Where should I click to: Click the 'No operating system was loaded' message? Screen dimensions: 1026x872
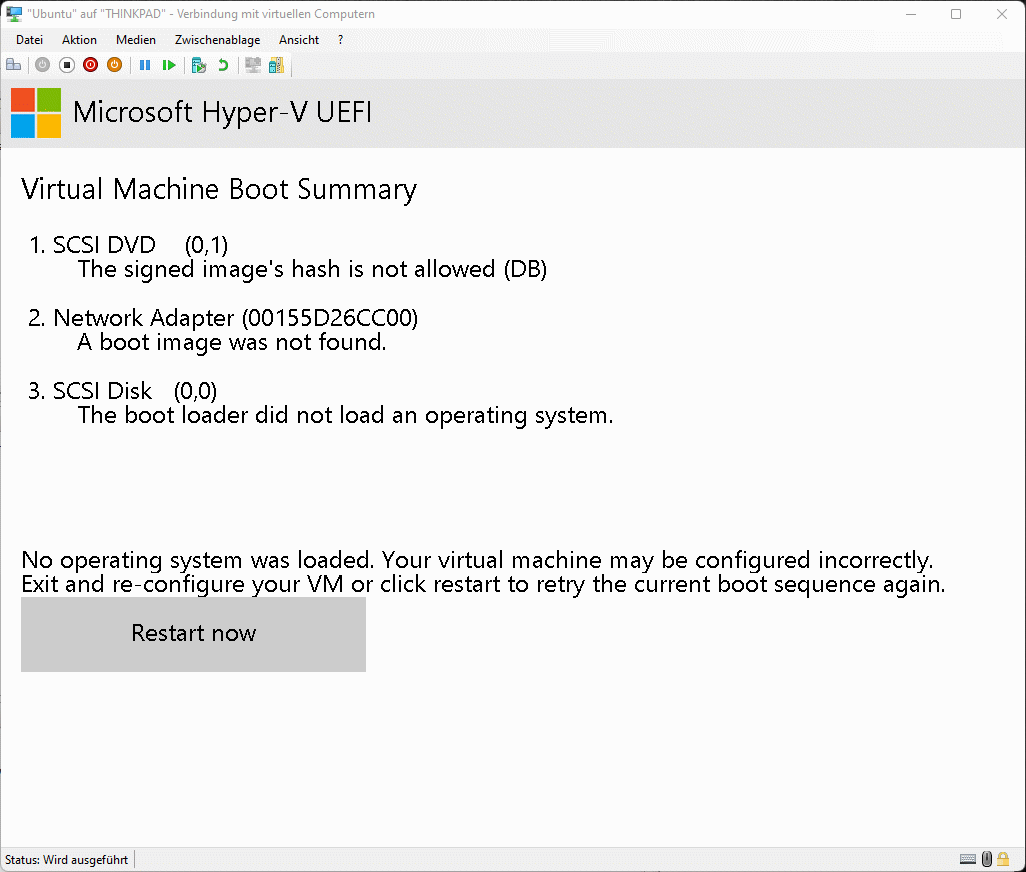[x=477, y=560]
